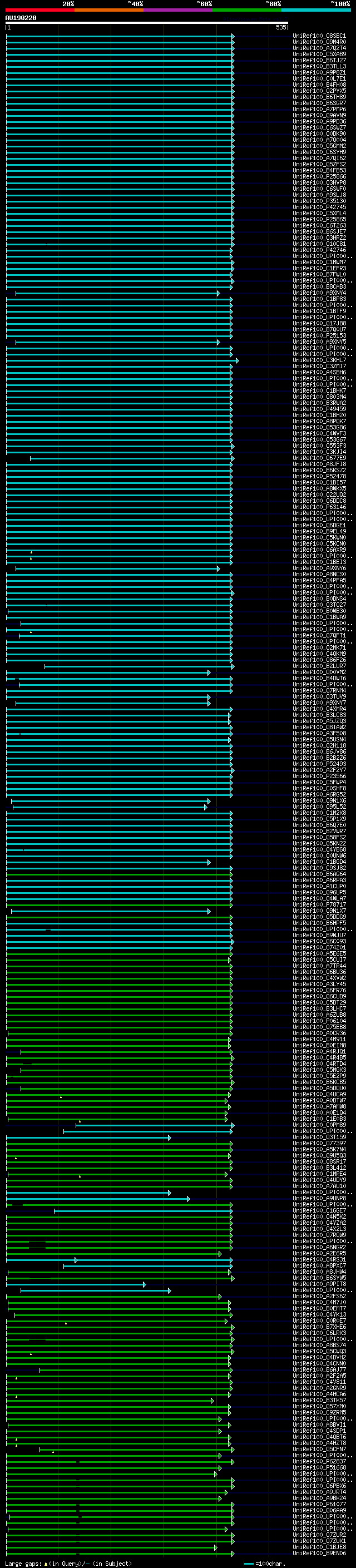The height and width of the screenshot is (1568, 356).
Task: Click the orange ~40% identity legend bar
Action: click(110, 10)
